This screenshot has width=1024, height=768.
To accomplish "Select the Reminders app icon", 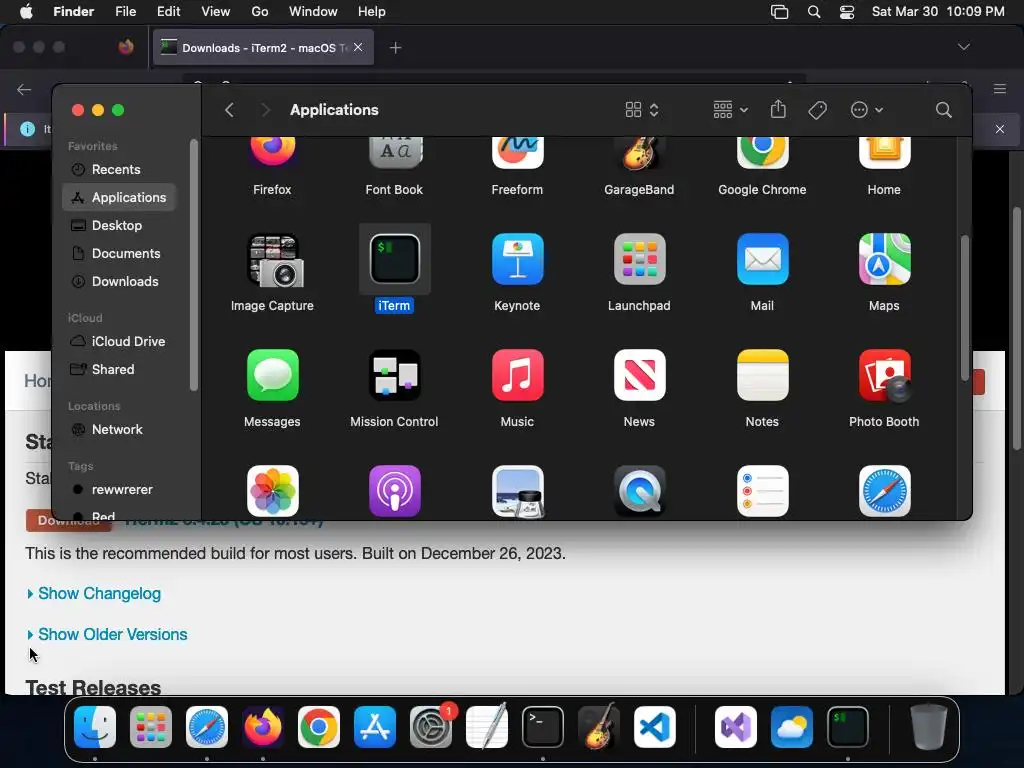I will (x=762, y=491).
